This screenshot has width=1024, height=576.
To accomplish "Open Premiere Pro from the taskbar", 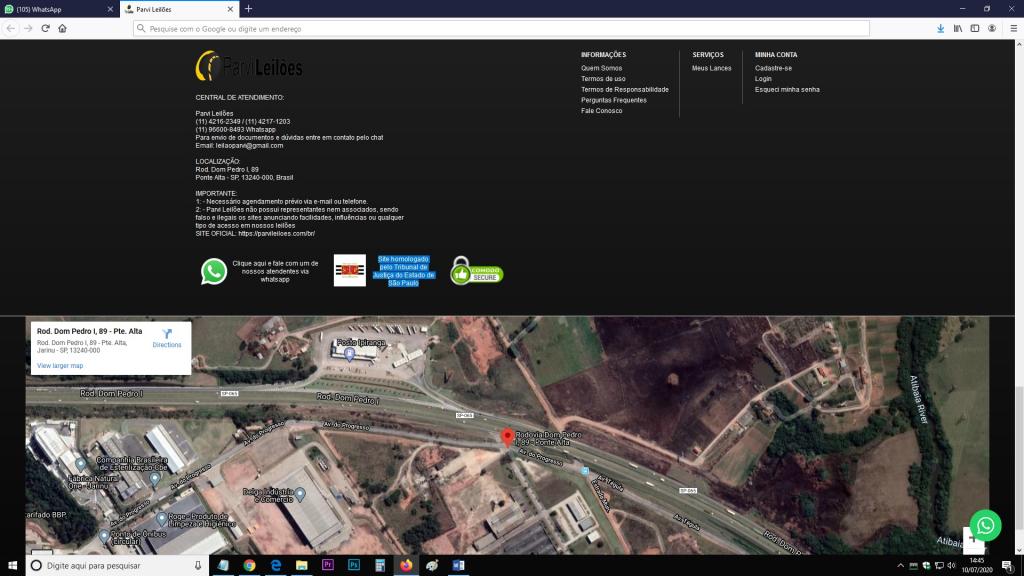I will pos(327,565).
